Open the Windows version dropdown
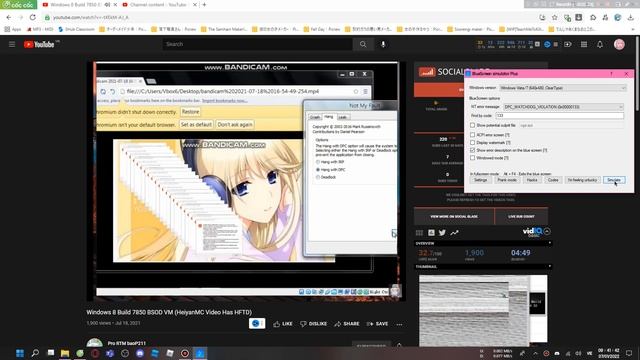This screenshot has height=360, width=640. (x=562, y=88)
